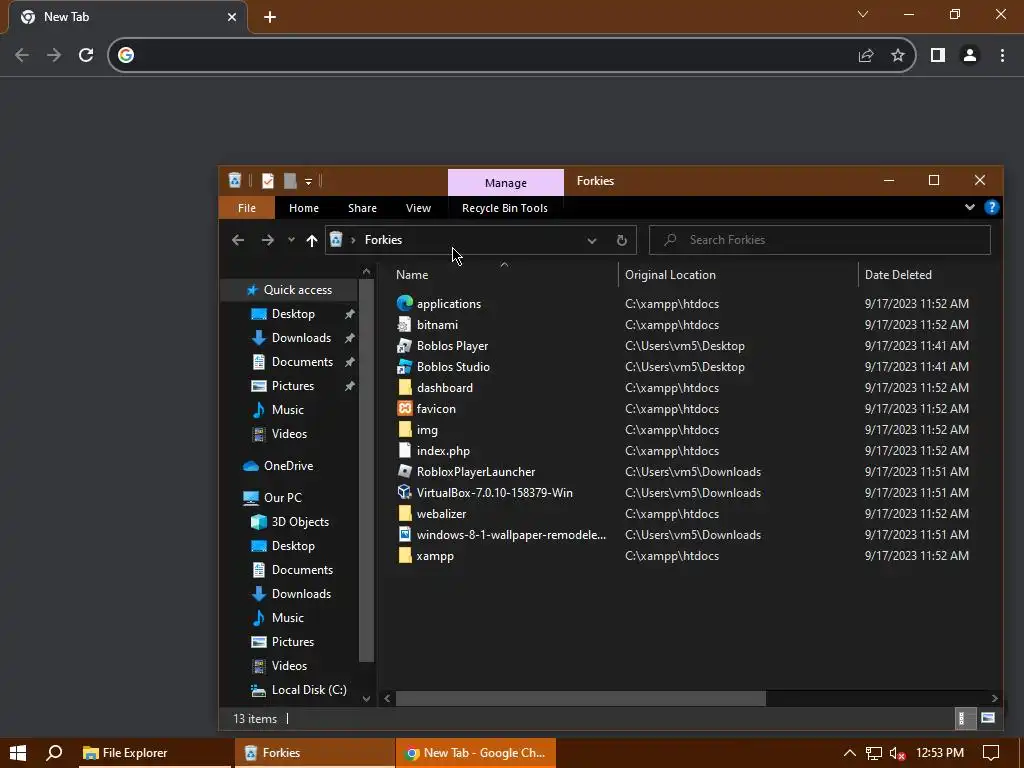Switch to large icons view button

coord(988,718)
